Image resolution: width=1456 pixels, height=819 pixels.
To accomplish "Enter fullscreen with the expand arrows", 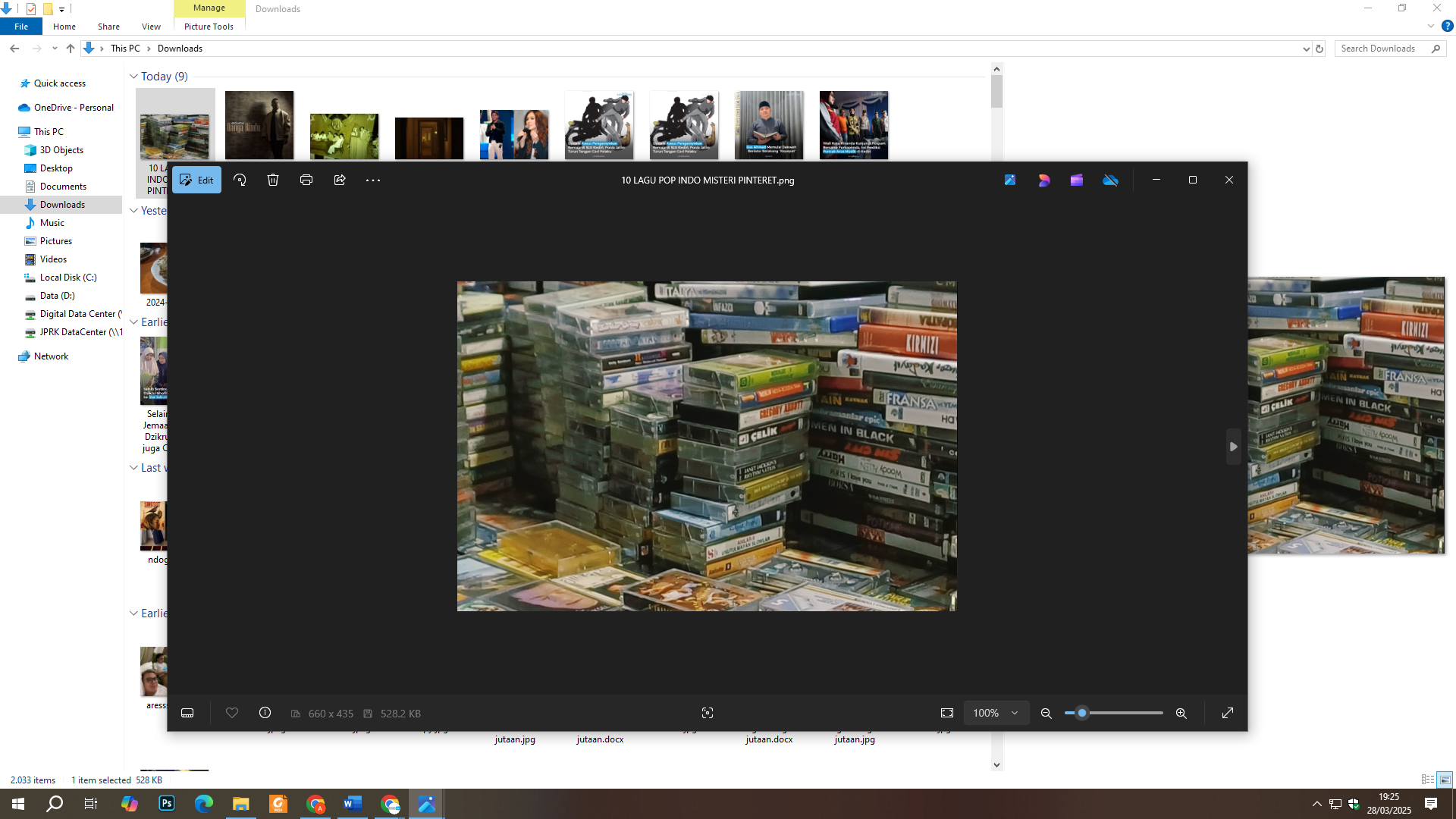I will 1228,713.
